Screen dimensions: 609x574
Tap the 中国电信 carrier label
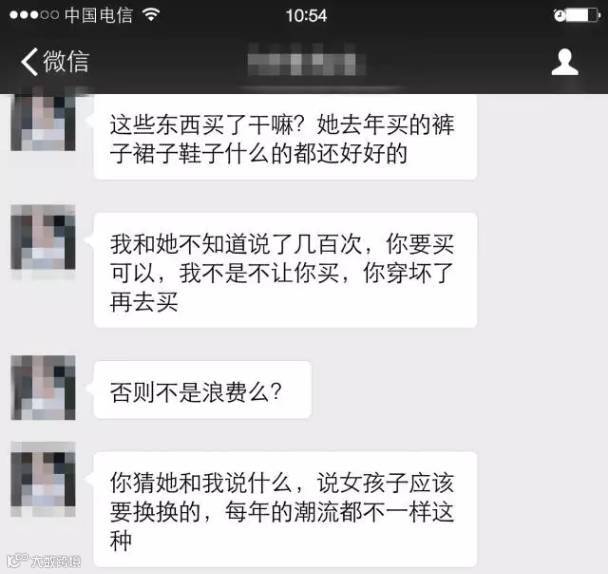(x=99, y=15)
